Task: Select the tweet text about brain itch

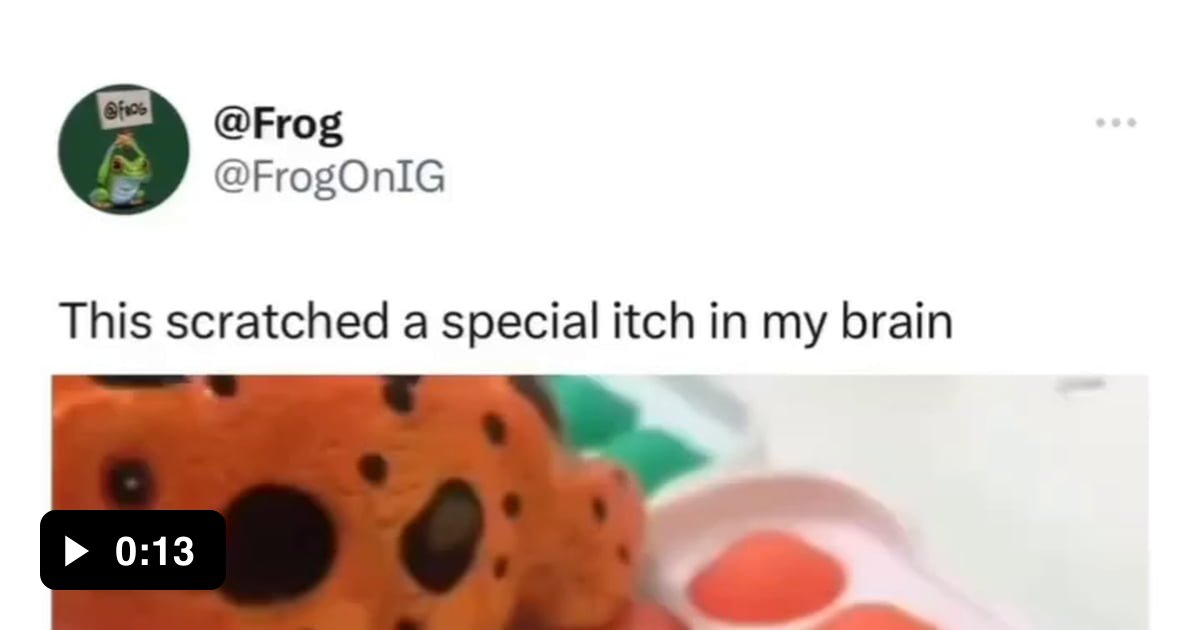Action: (x=505, y=322)
